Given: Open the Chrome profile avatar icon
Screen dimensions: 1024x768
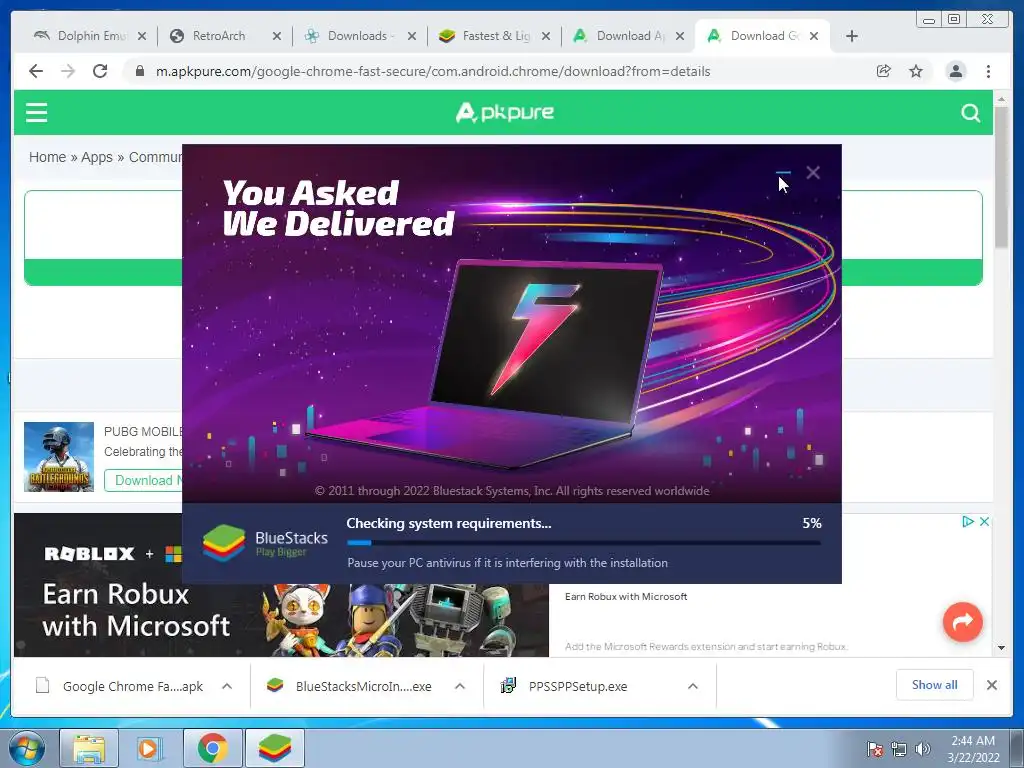Looking at the screenshot, I should click(955, 71).
